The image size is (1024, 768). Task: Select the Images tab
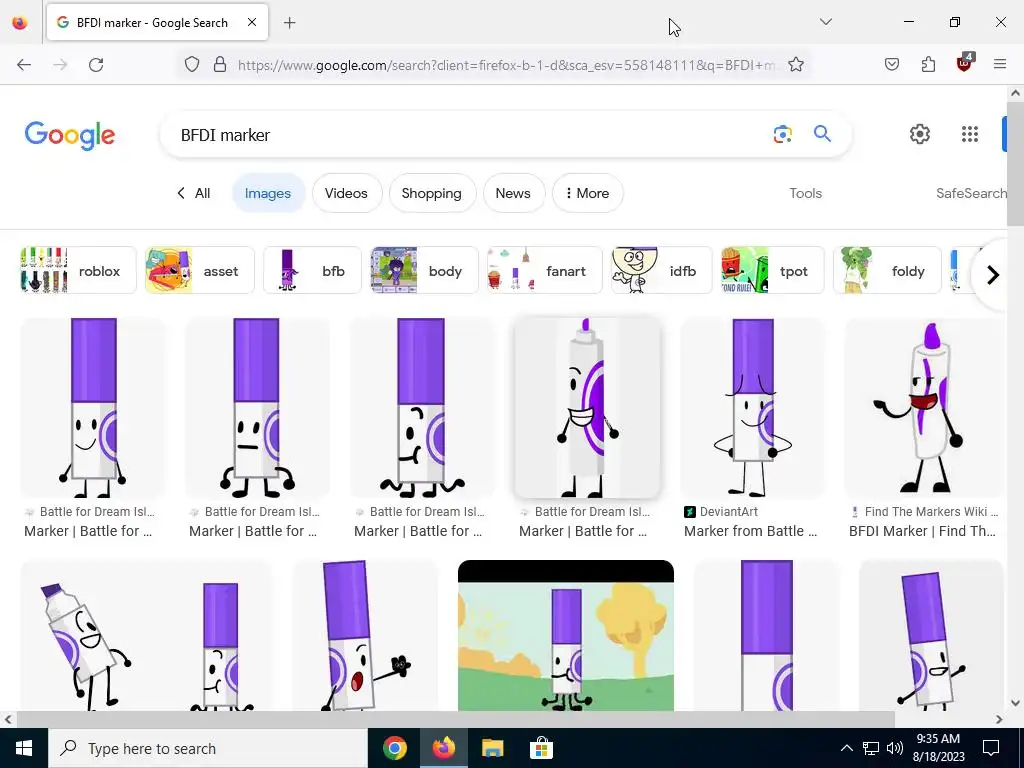pyautogui.click(x=268, y=193)
